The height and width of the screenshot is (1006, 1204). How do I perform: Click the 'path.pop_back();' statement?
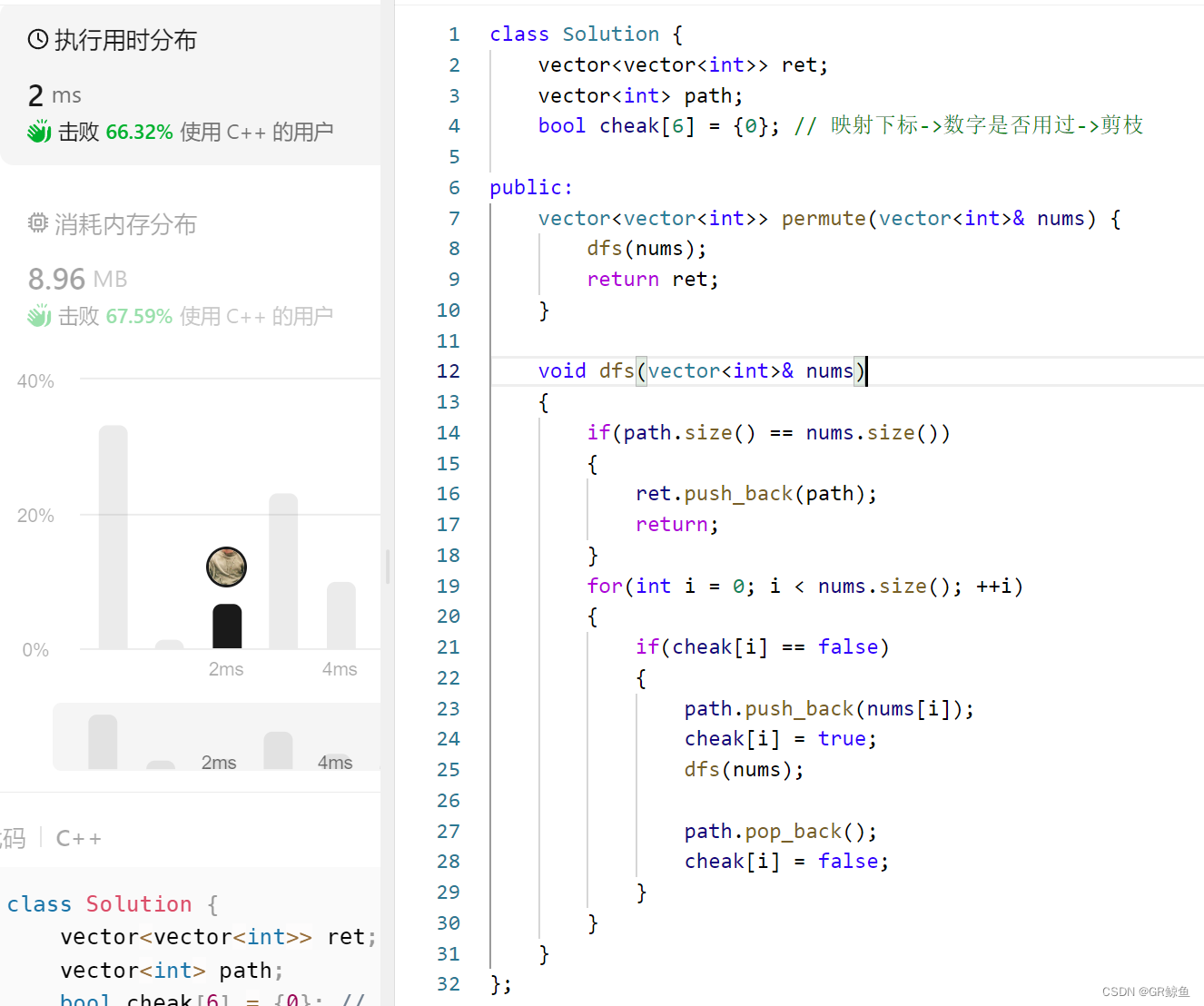click(781, 832)
